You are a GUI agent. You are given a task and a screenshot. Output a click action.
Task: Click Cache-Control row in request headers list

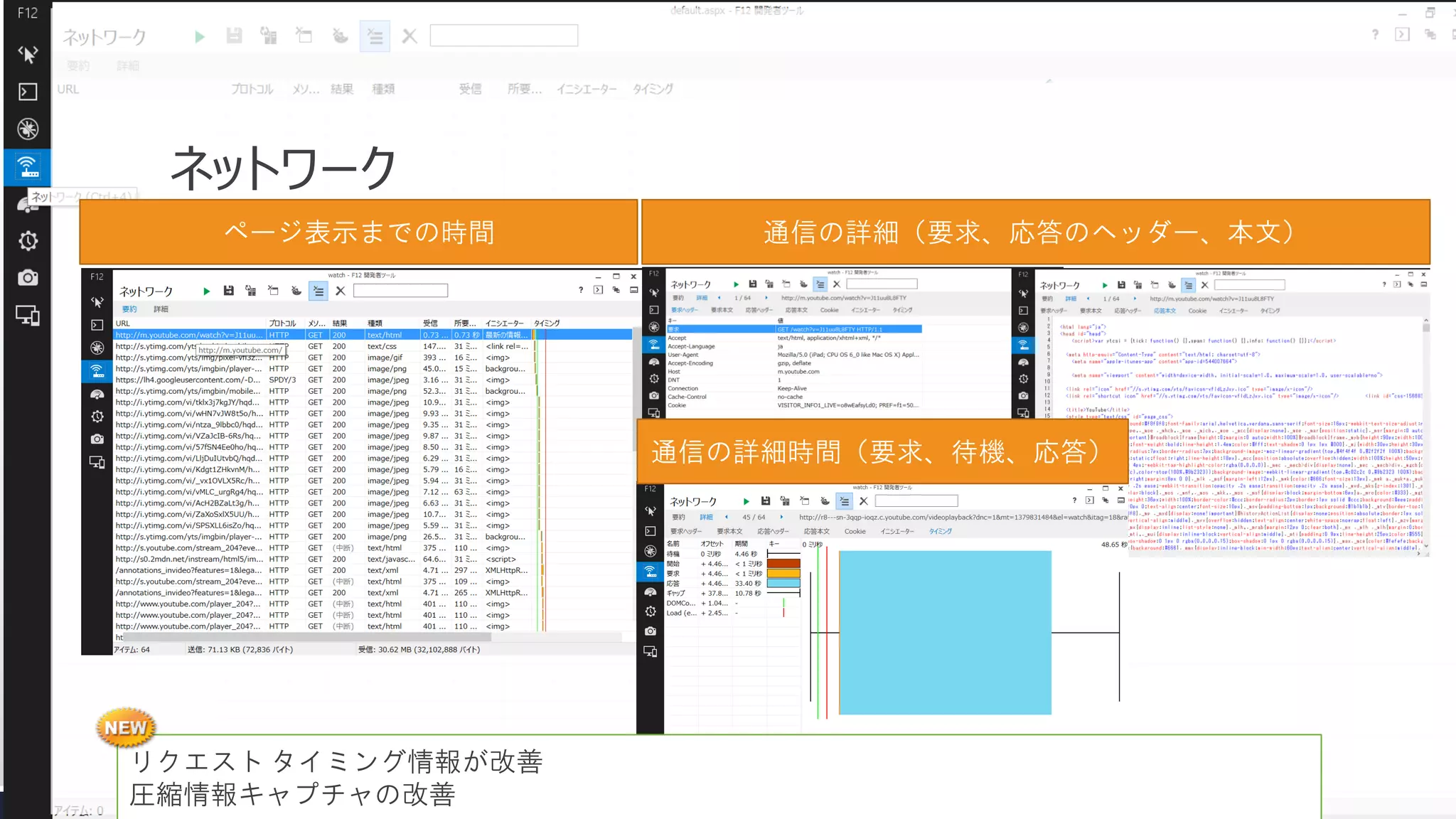[794, 397]
